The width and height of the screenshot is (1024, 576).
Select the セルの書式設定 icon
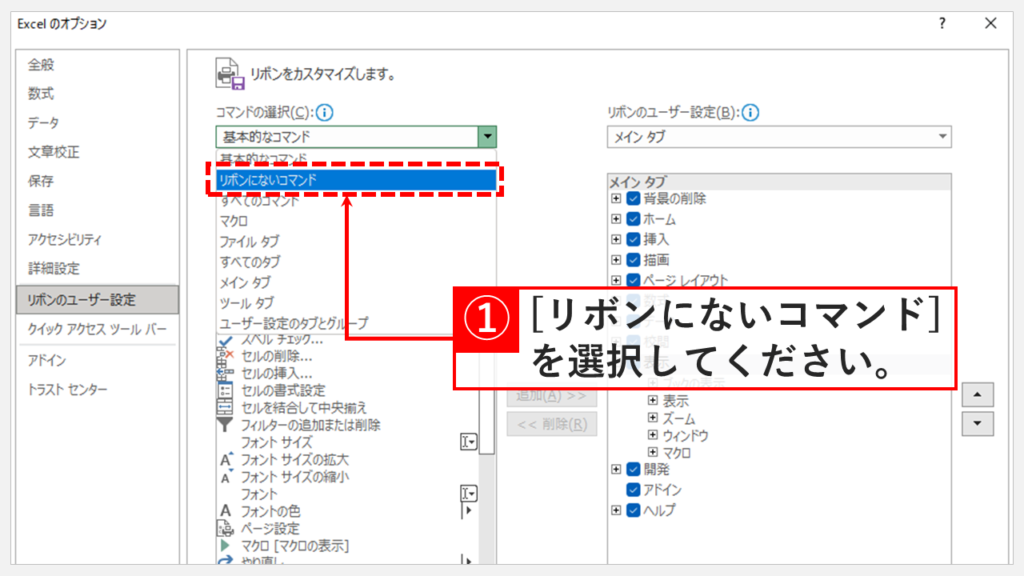[225, 390]
